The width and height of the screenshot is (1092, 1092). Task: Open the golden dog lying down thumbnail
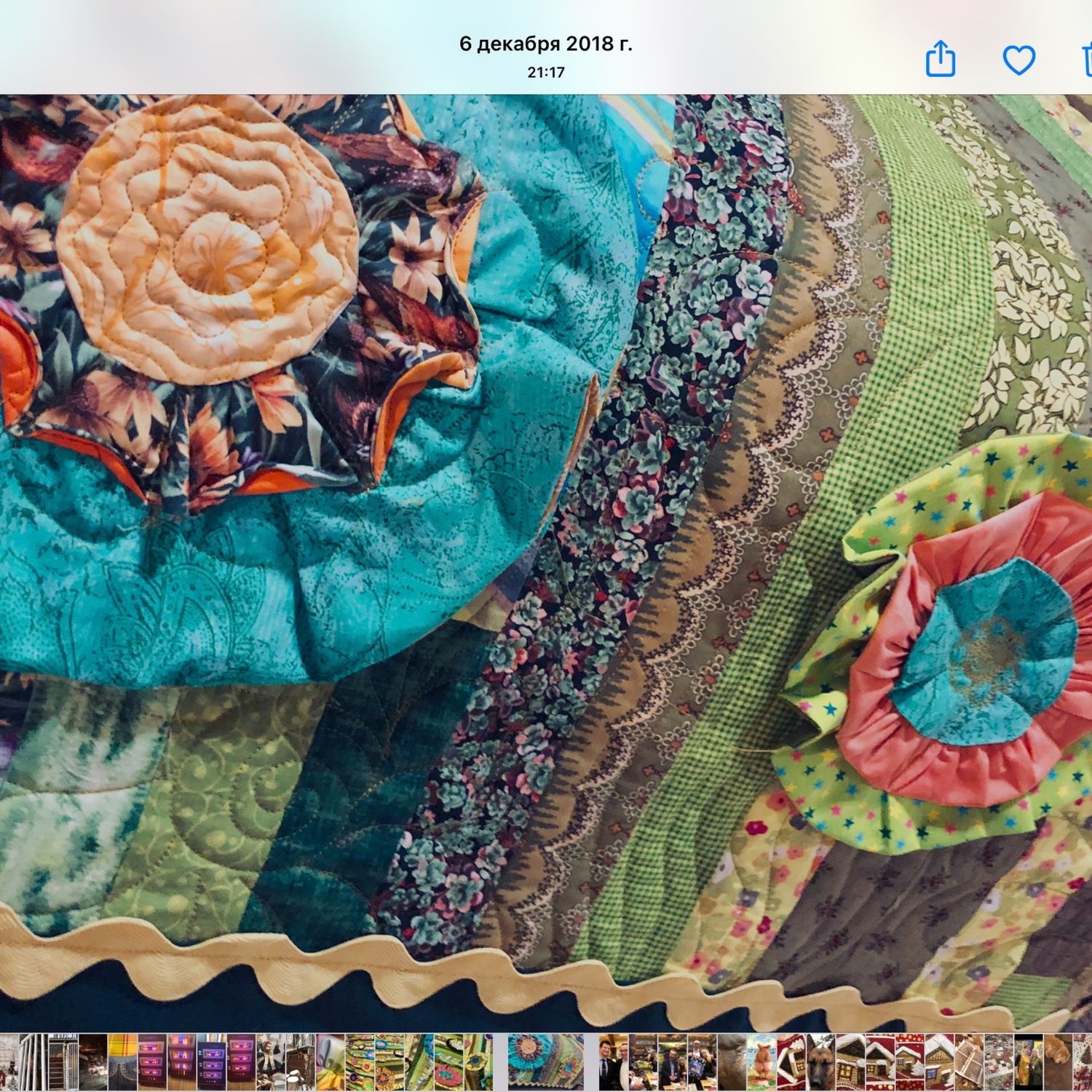coord(1058,1061)
